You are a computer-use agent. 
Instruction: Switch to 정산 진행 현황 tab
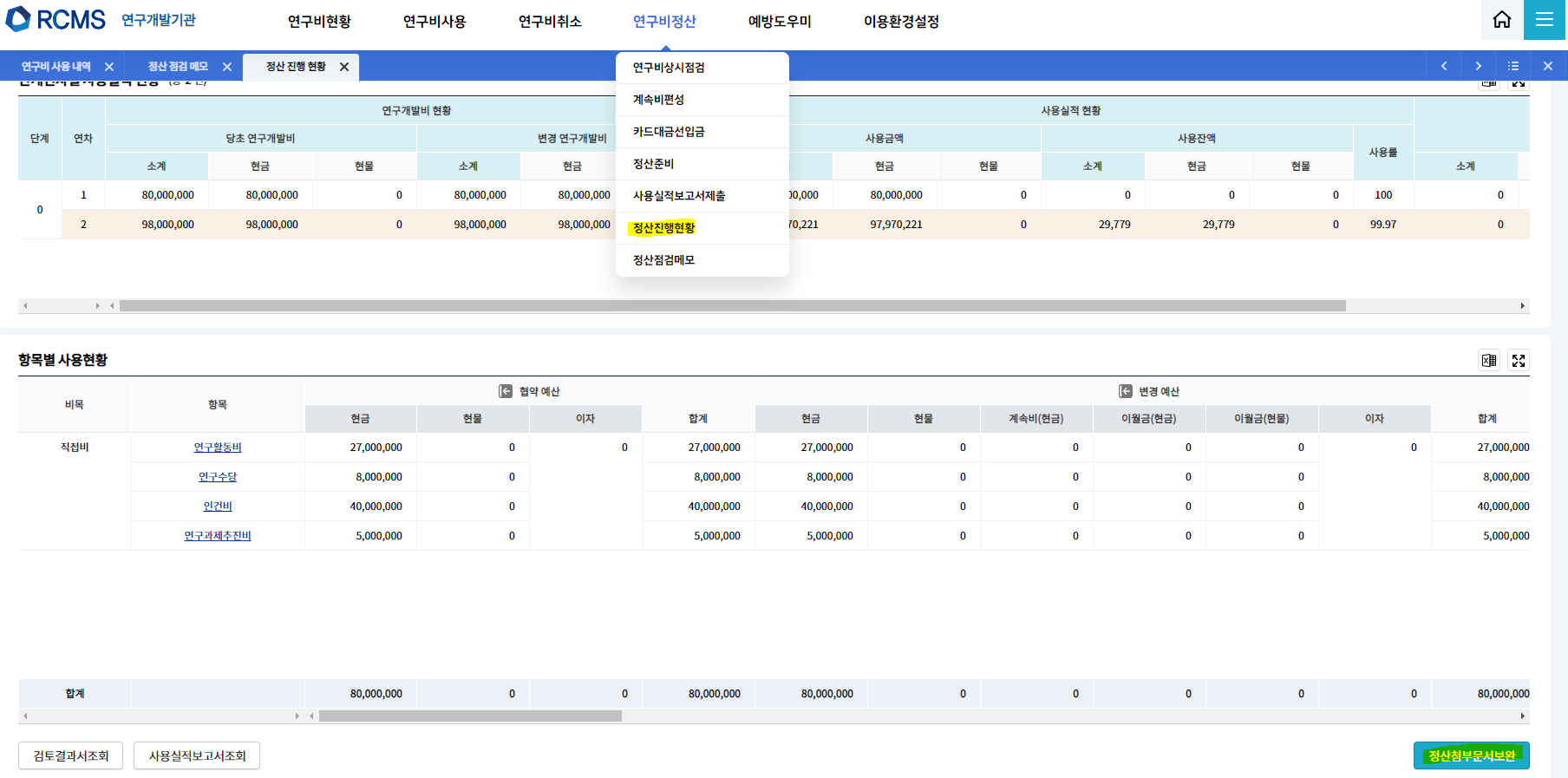296,67
